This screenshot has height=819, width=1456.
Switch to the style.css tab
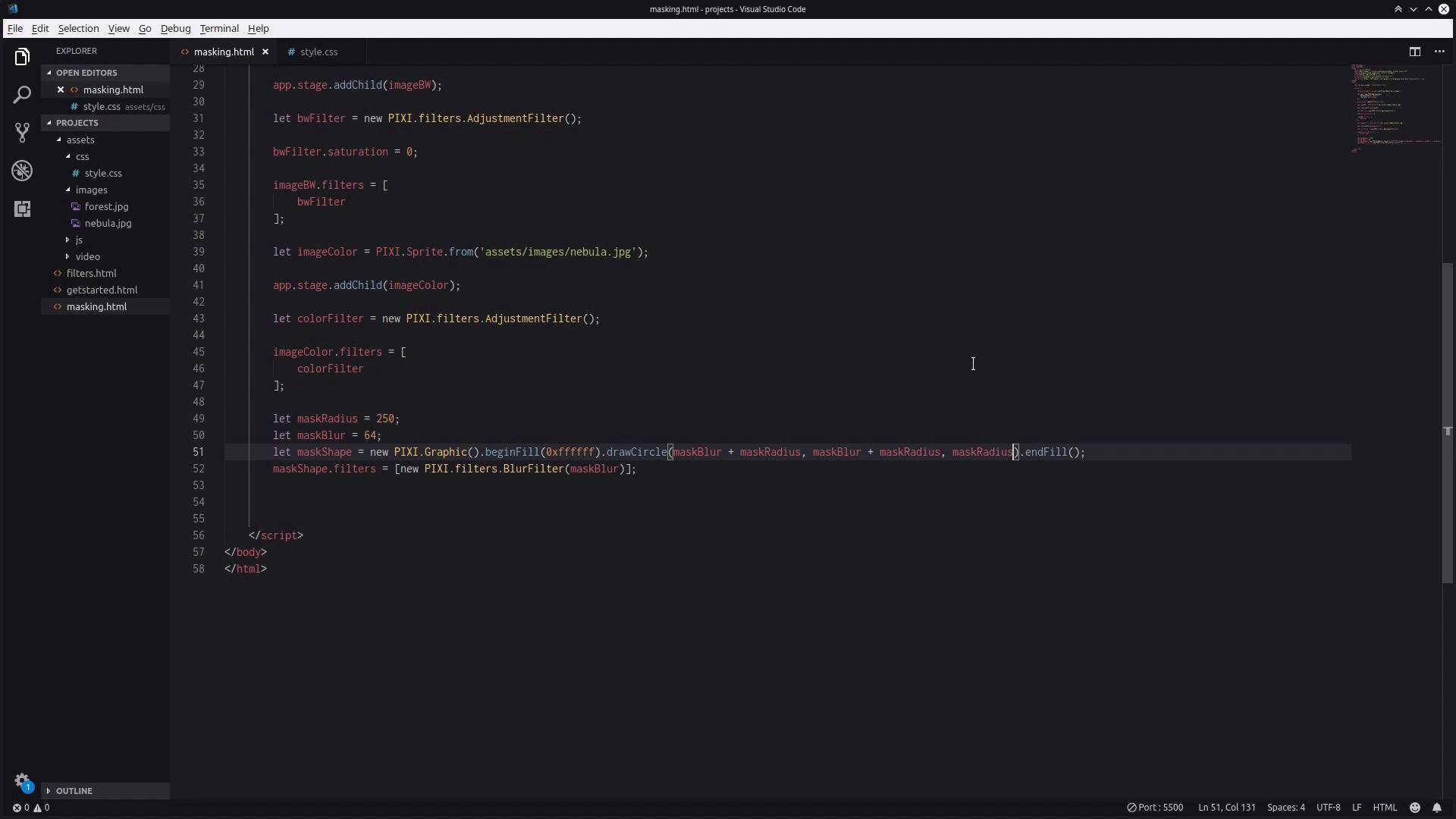coord(319,52)
